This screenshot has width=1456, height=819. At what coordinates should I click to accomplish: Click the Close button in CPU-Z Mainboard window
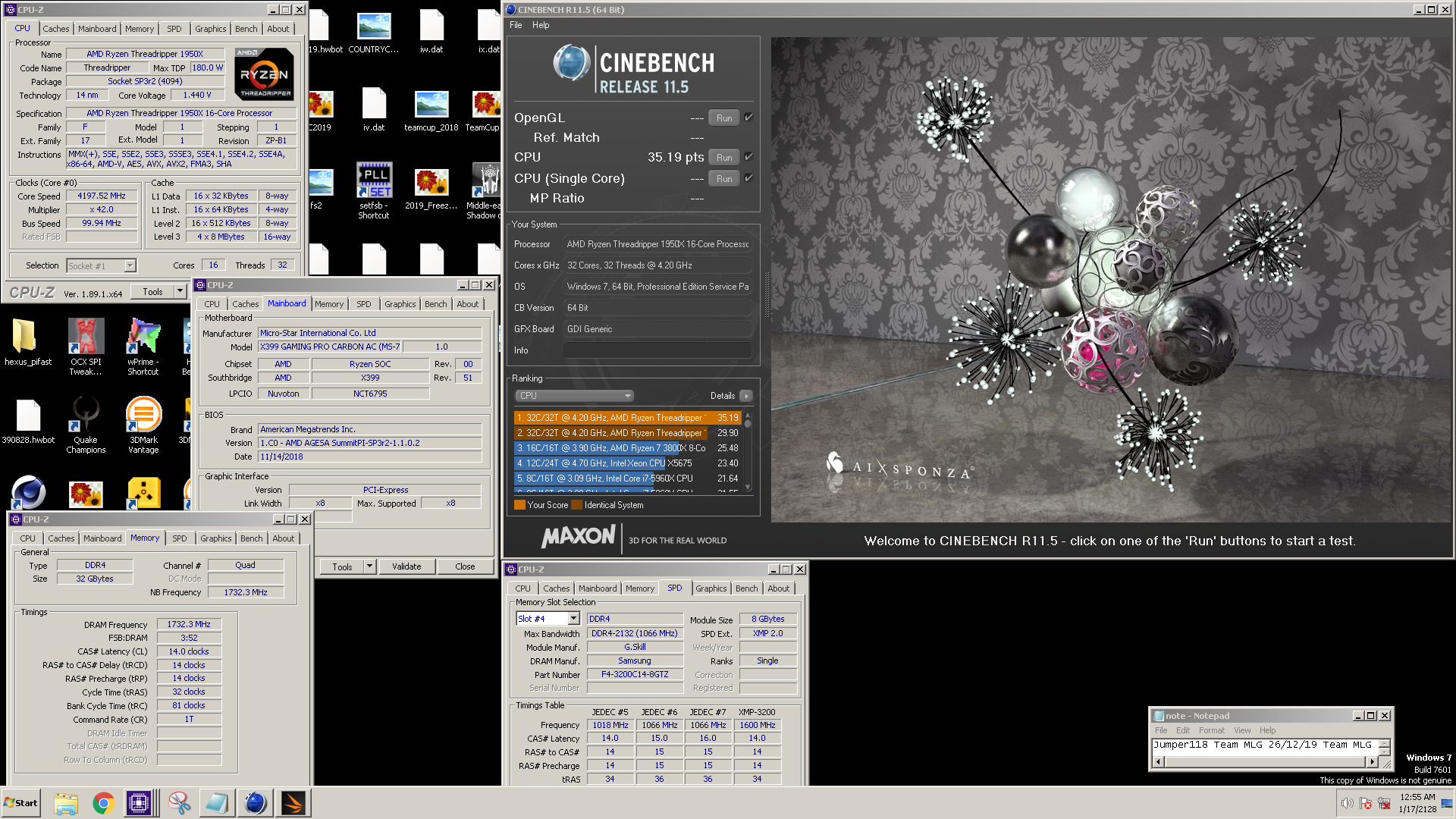pyautogui.click(x=465, y=566)
